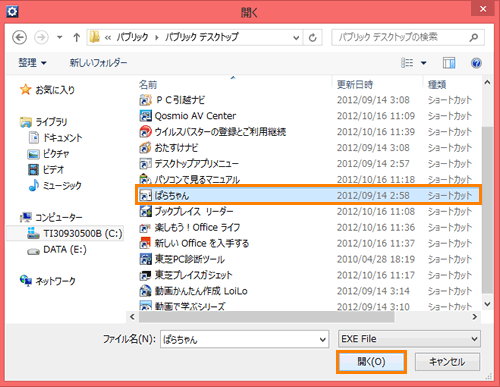Select the 東芝プレイスガジェット shortcut icon

145,275
